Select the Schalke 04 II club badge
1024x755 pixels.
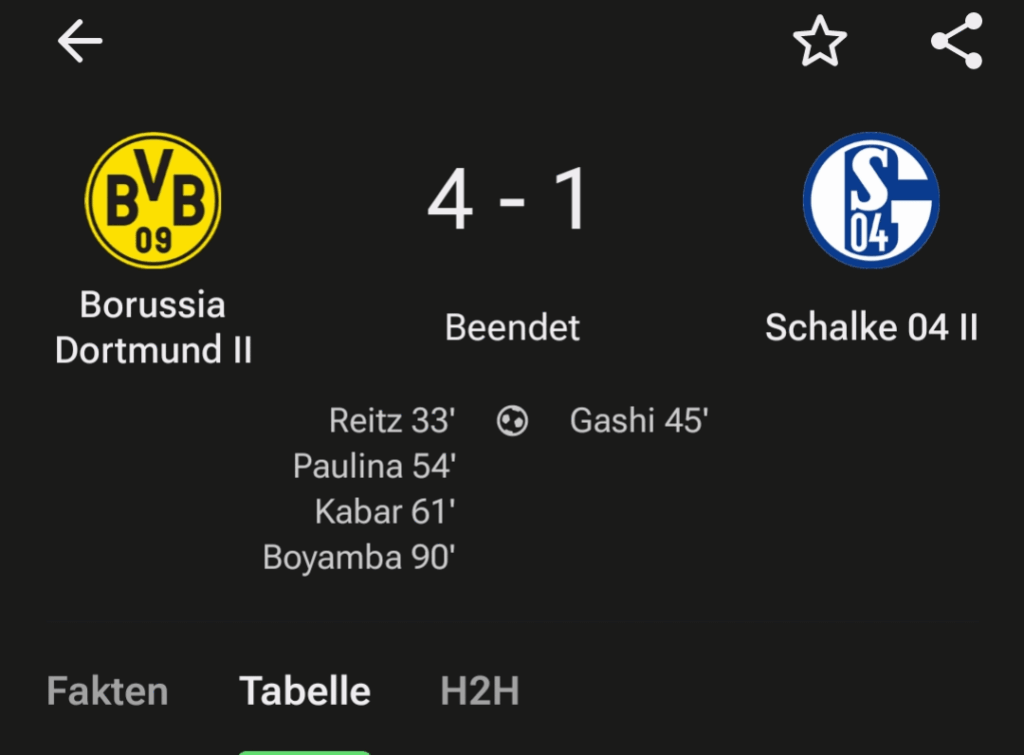click(x=870, y=200)
